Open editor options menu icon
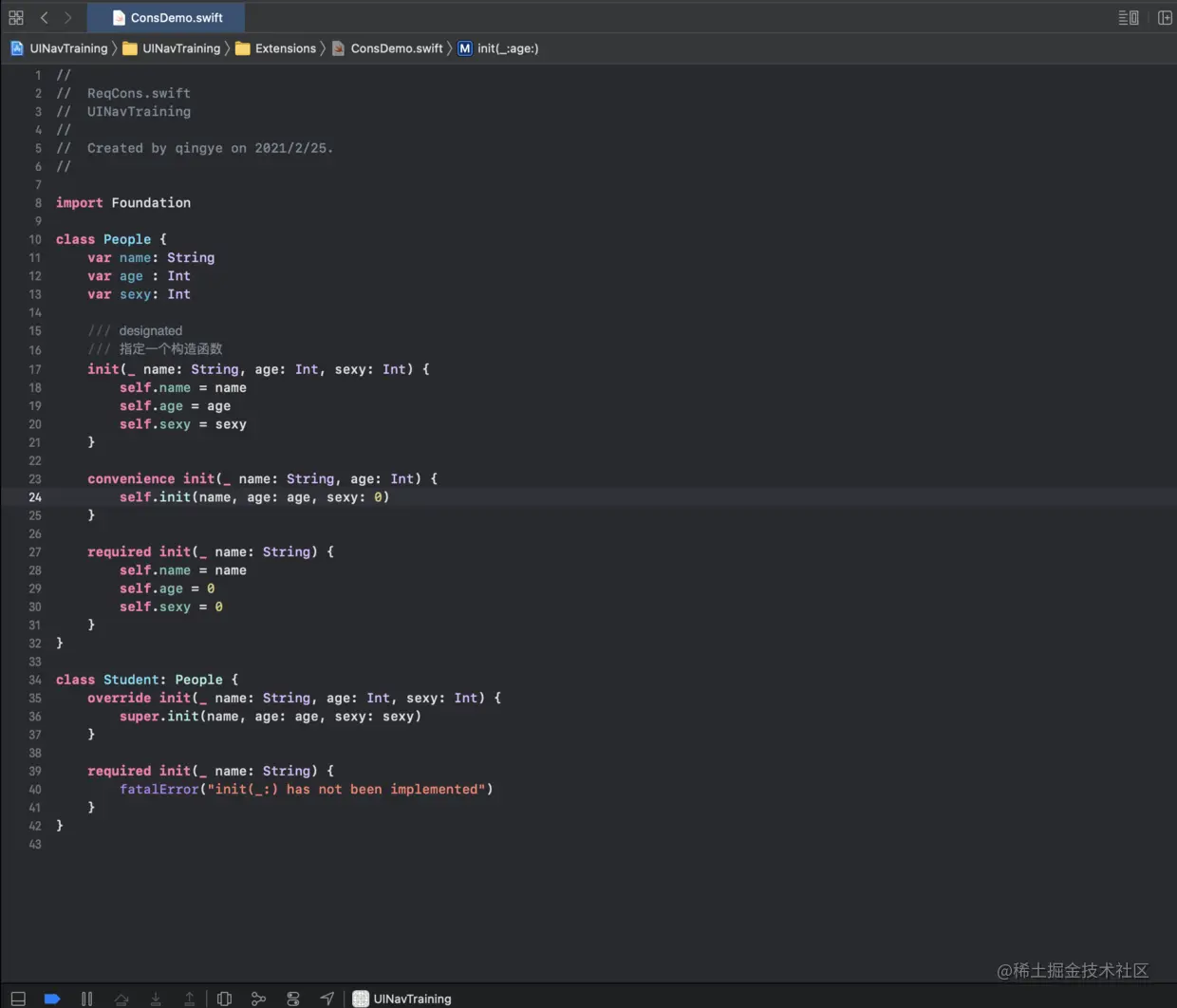The image size is (1177, 1008). pos(1128,17)
